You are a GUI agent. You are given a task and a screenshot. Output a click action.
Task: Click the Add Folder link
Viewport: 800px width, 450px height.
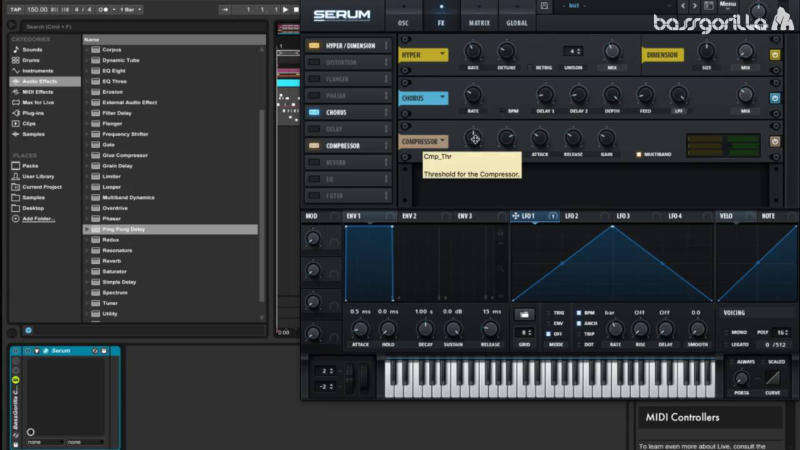point(38,219)
